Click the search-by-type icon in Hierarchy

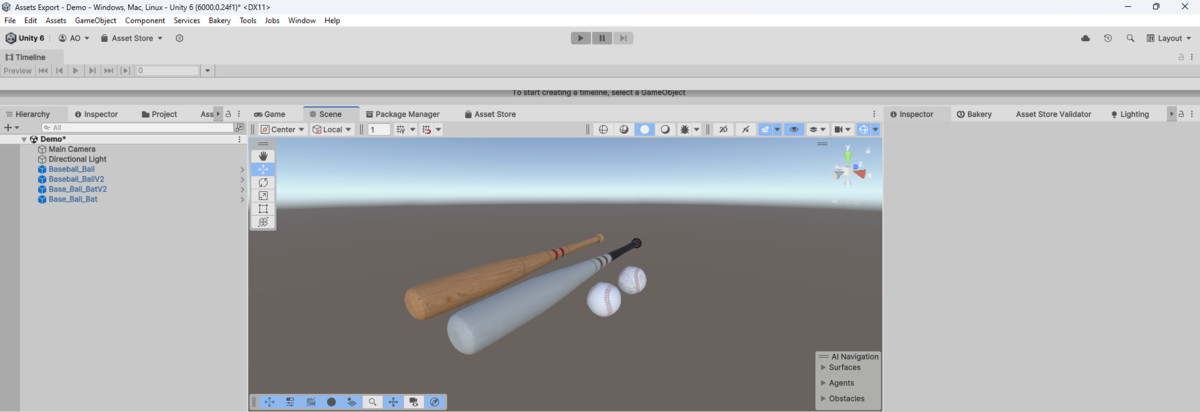[x=240, y=128]
